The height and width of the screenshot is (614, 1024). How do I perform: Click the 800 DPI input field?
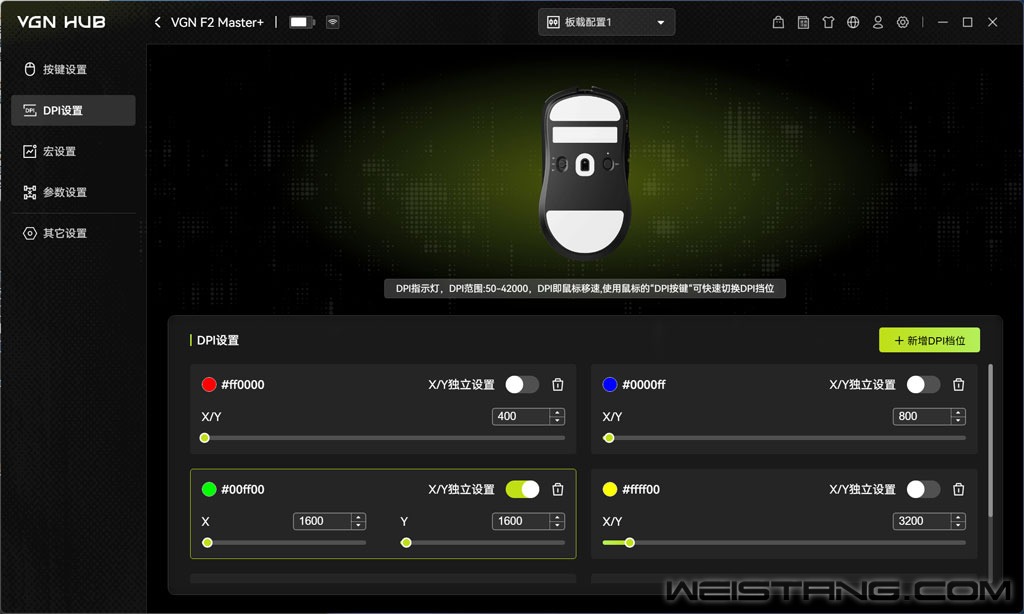pos(920,416)
